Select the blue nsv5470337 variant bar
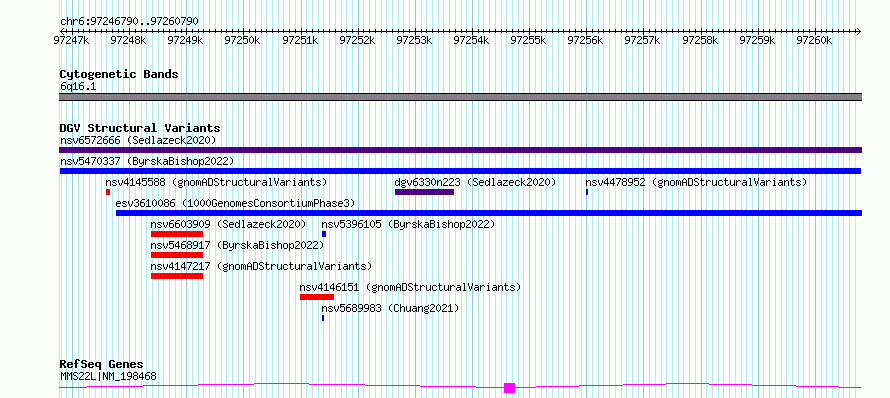This screenshot has width=890, height=398. (460, 171)
